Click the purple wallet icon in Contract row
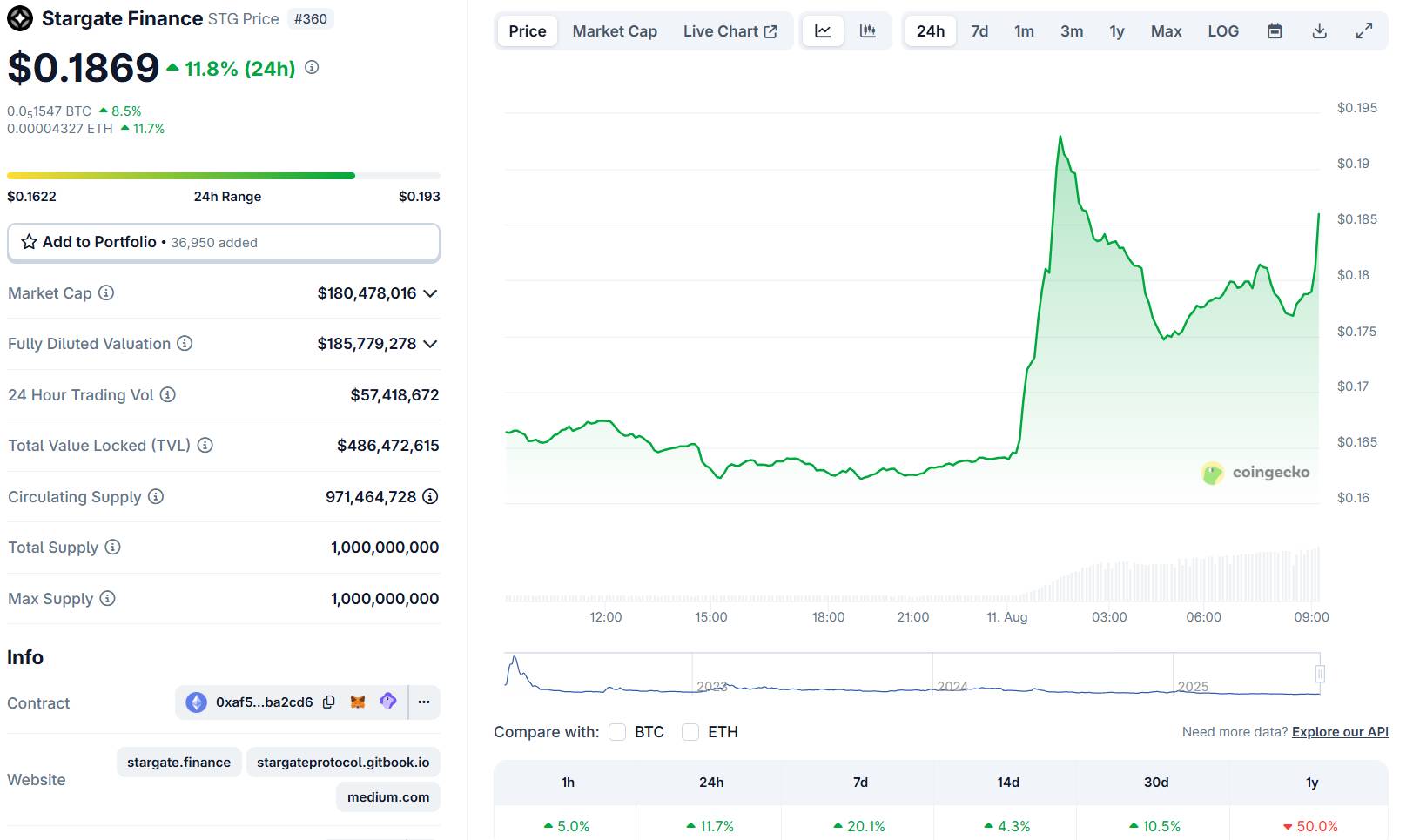 (x=388, y=701)
